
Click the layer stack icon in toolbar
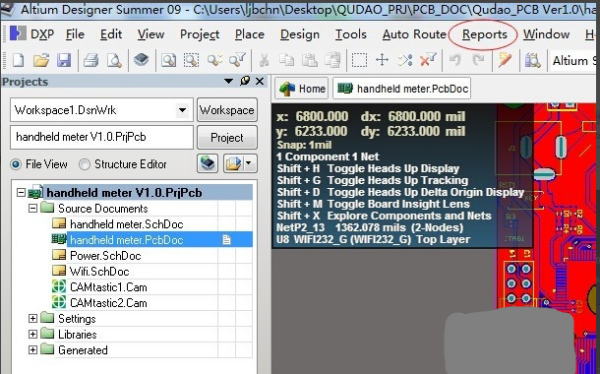coord(141,60)
